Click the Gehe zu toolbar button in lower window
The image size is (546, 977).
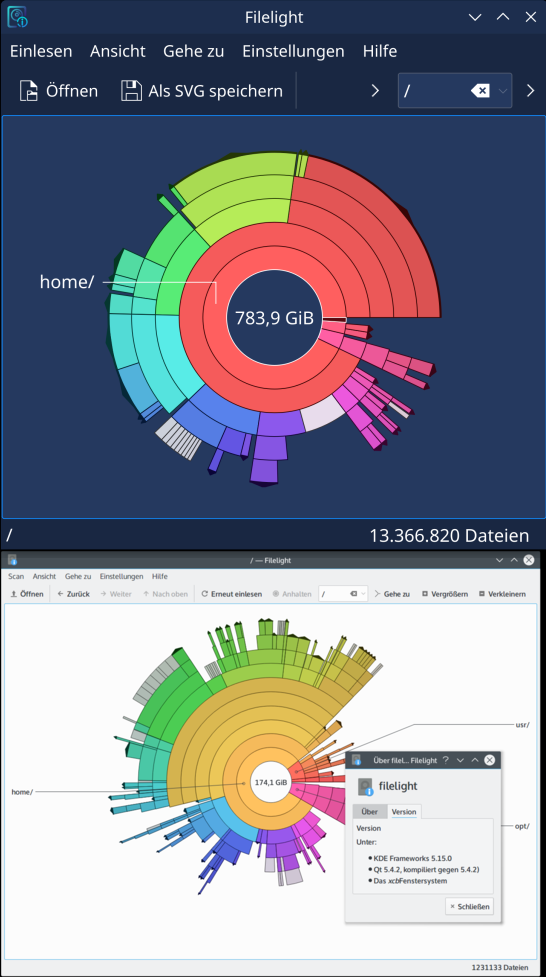pyautogui.click(x=391, y=594)
